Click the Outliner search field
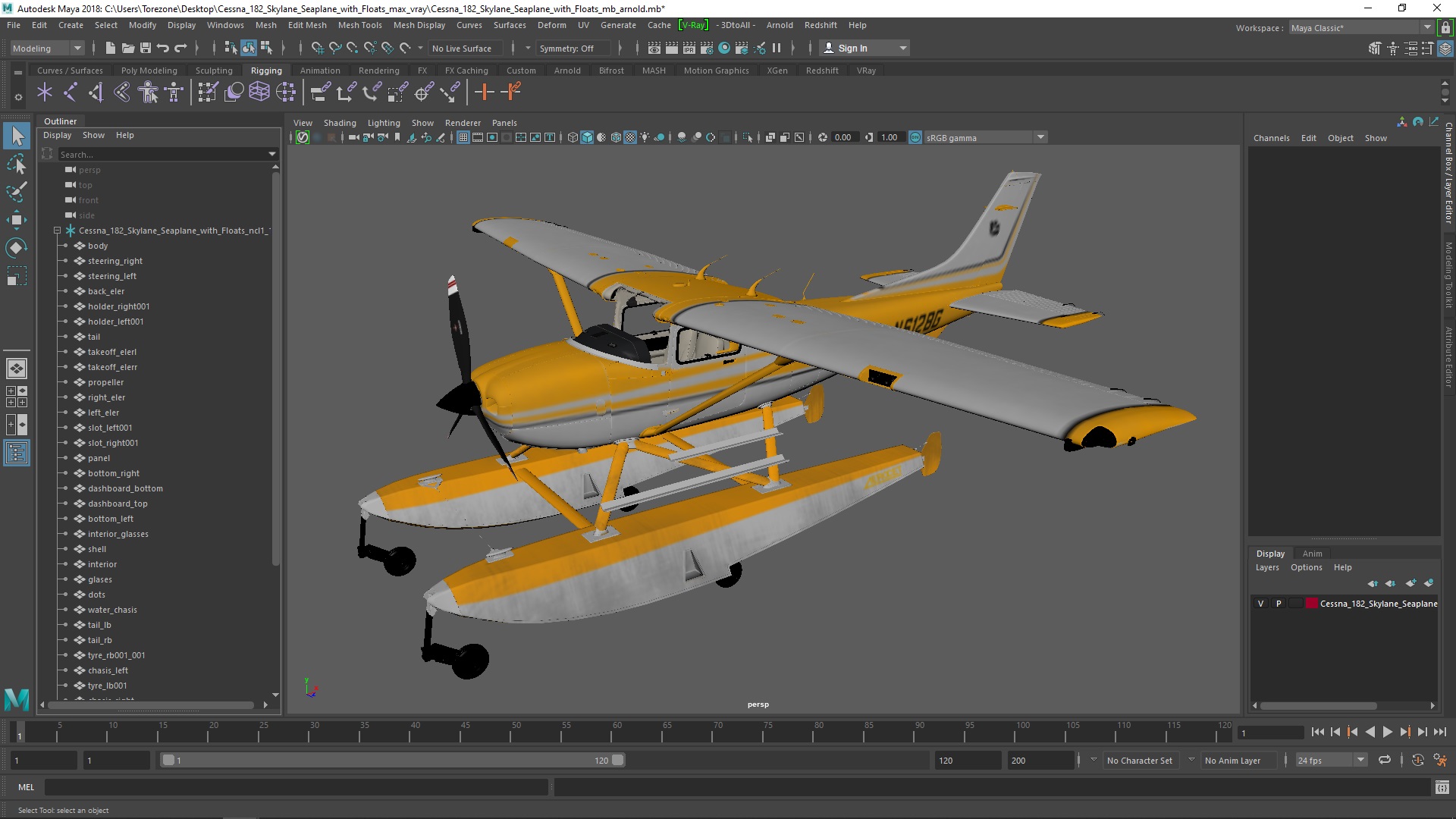Screen dimensions: 1456x819 (163, 154)
